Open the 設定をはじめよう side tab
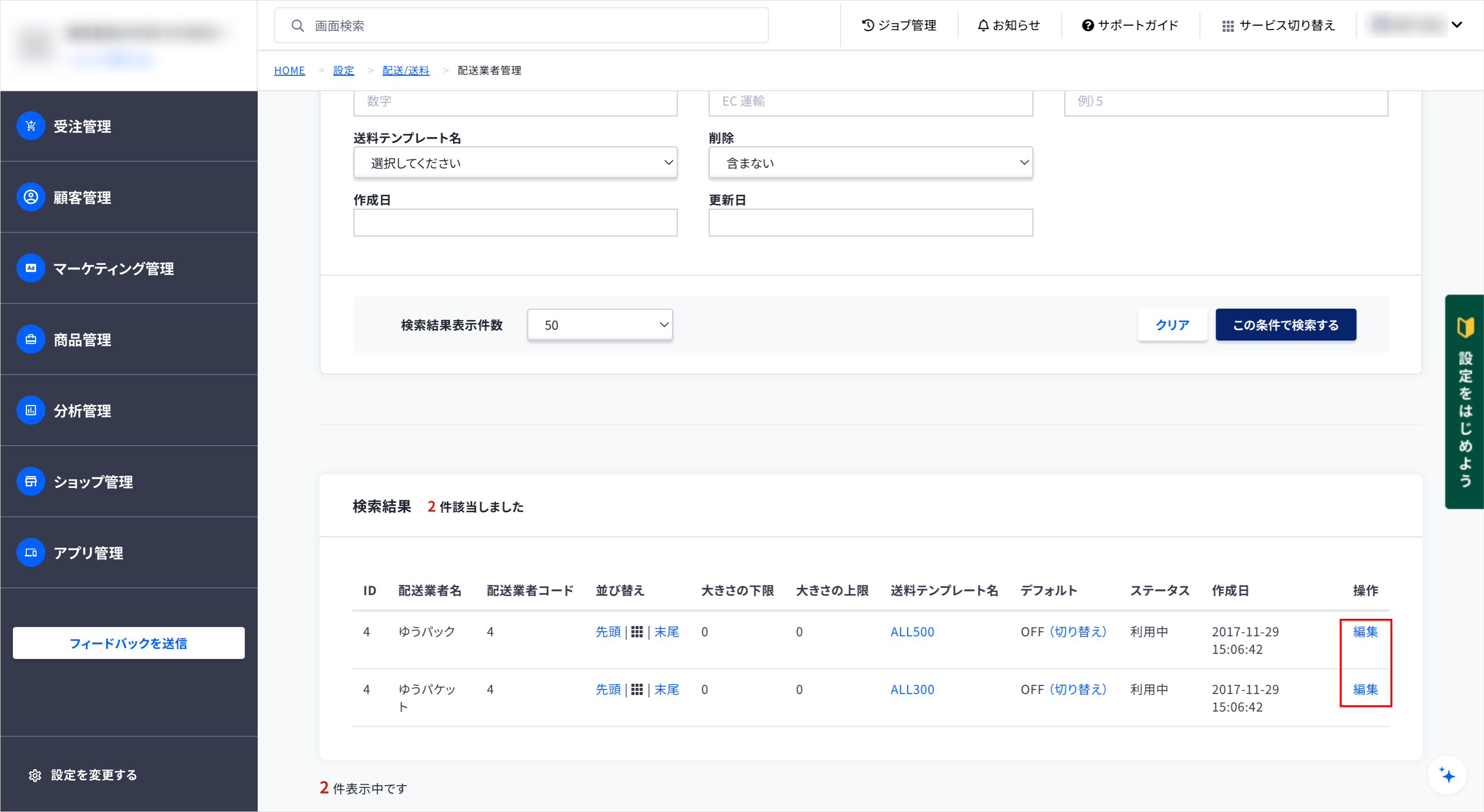Screen dimensions: 1484x812 click(x=1464, y=401)
